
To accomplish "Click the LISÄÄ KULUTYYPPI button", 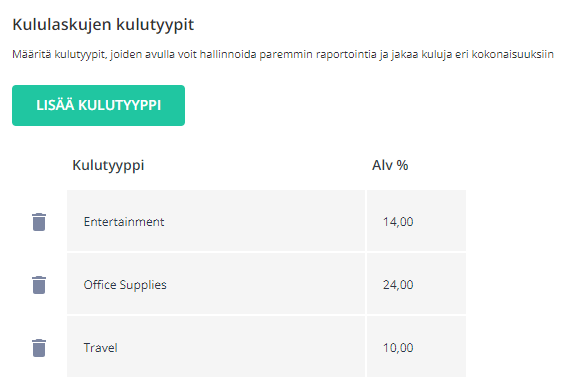I will click(x=98, y=105).
